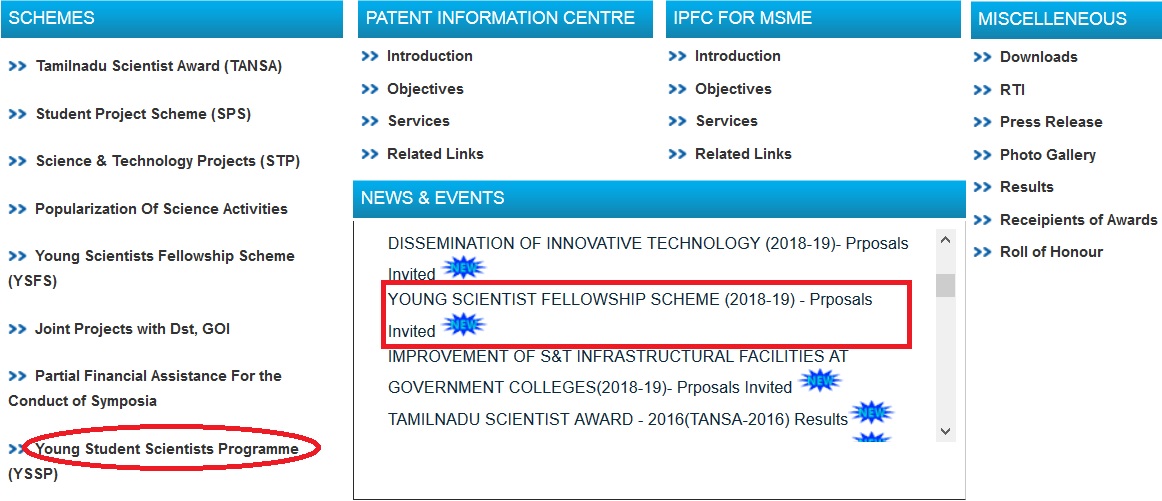The image size is (1162, 501).
Task: Click the News & Events scrollbar thumb
Action: [945, 285]
